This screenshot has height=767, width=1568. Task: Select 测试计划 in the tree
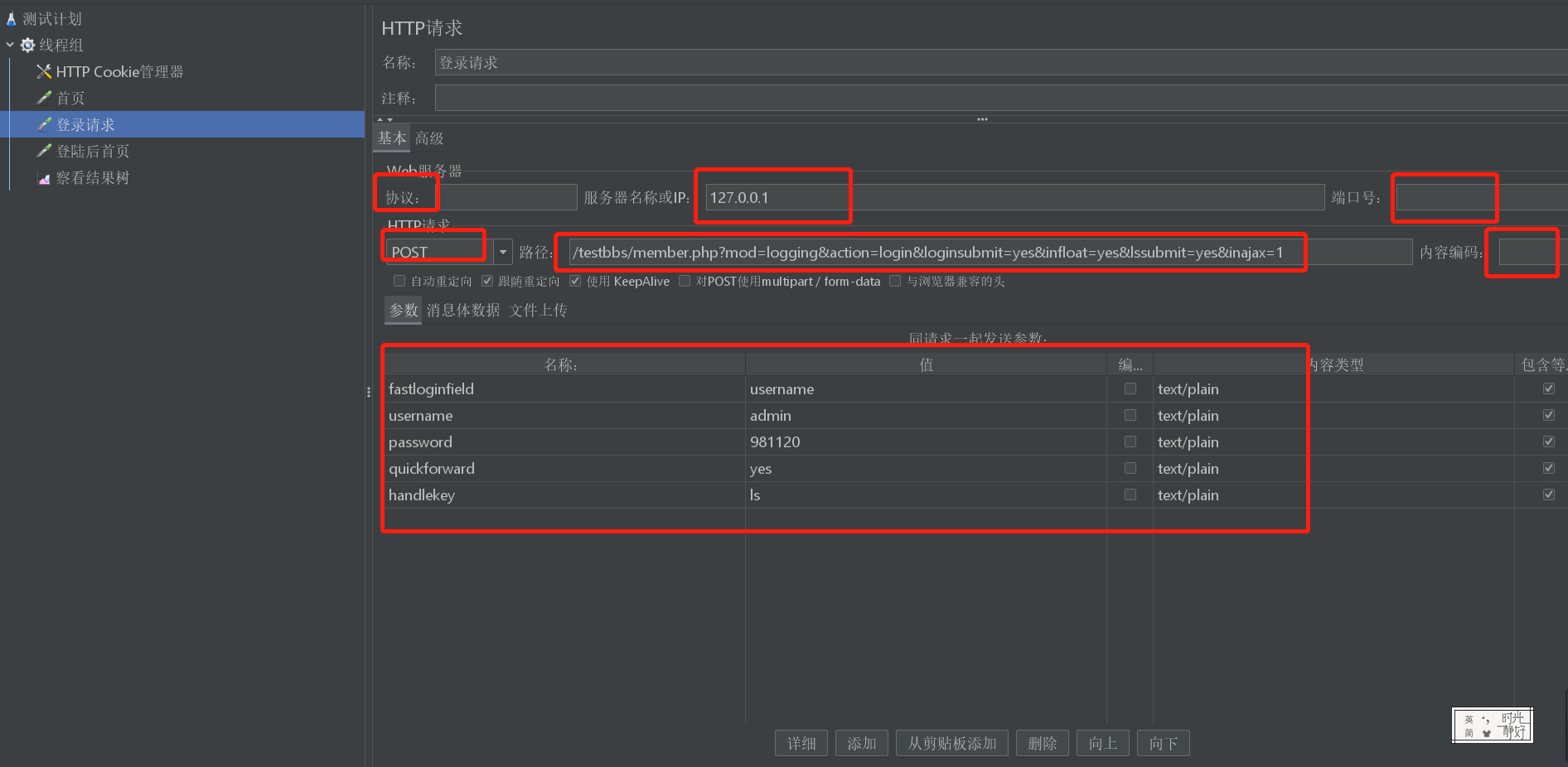pyautogui.click(x=52, y=18)
